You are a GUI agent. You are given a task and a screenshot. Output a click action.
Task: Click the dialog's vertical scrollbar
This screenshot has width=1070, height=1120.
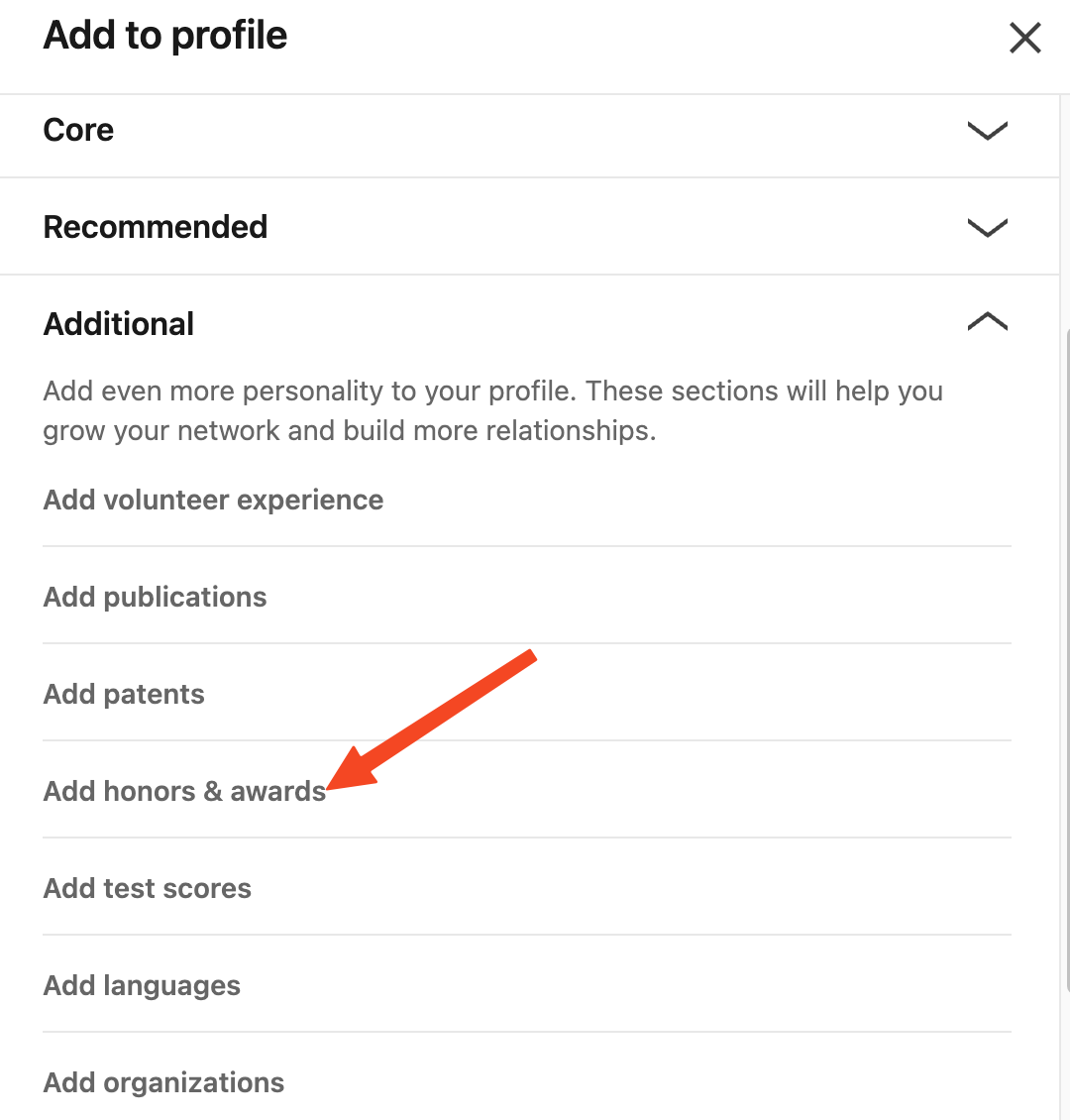[x=1065, y=654]
